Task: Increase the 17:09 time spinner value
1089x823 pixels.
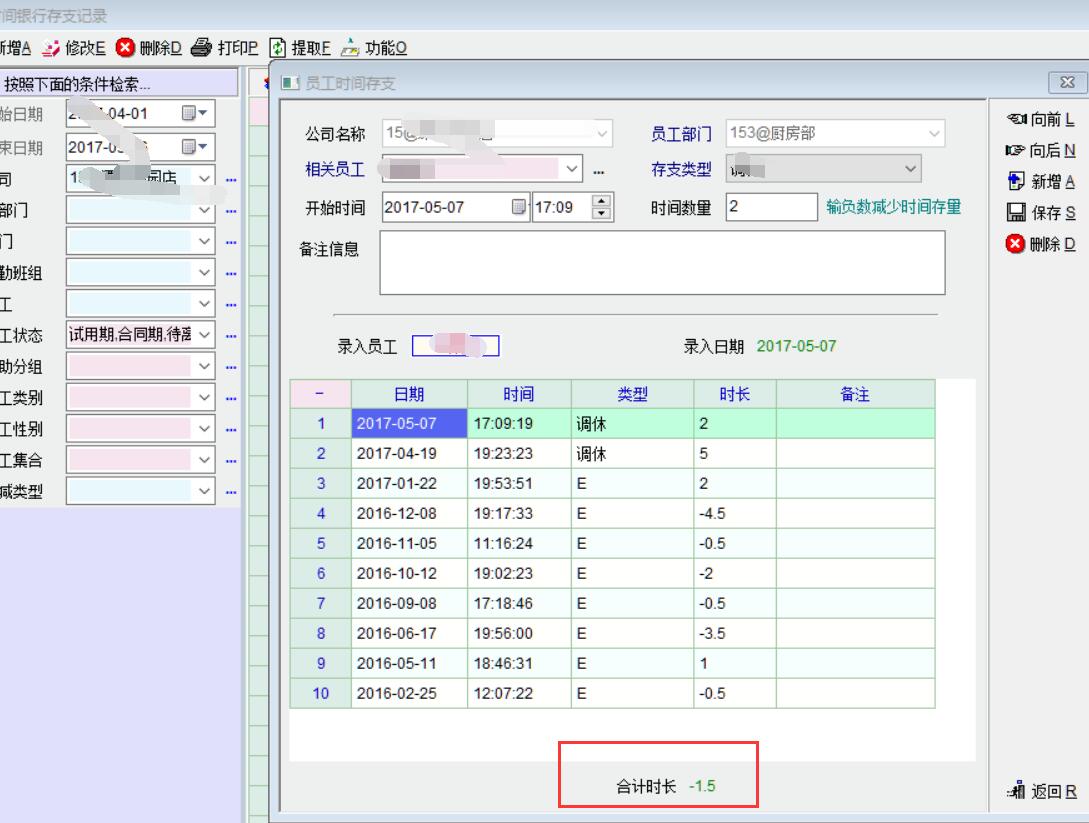Action: 600,203
